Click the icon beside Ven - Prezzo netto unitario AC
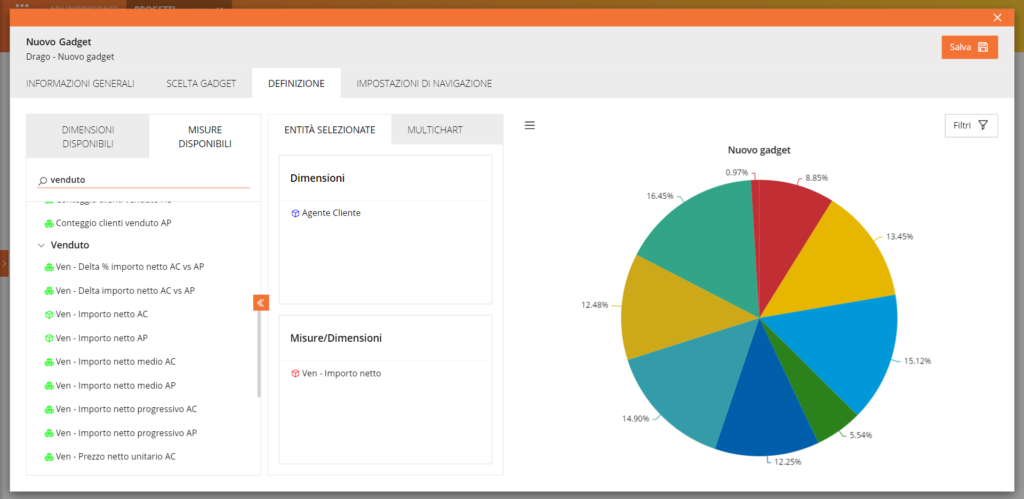The width and height of the screenshot is (1024, 499). click(x=48, y=457)
